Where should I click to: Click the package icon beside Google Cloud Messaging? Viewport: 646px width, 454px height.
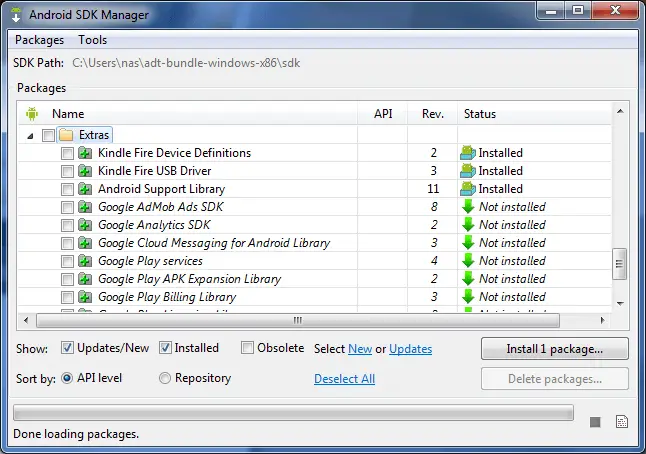click(x=85, y=243)
